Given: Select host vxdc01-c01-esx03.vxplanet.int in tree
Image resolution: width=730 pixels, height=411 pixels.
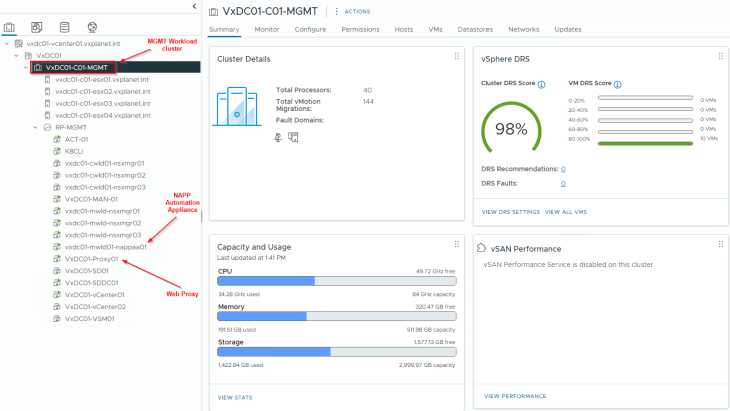Looking at the screenshot, I should pyautogui.click(x=101, y=103).
